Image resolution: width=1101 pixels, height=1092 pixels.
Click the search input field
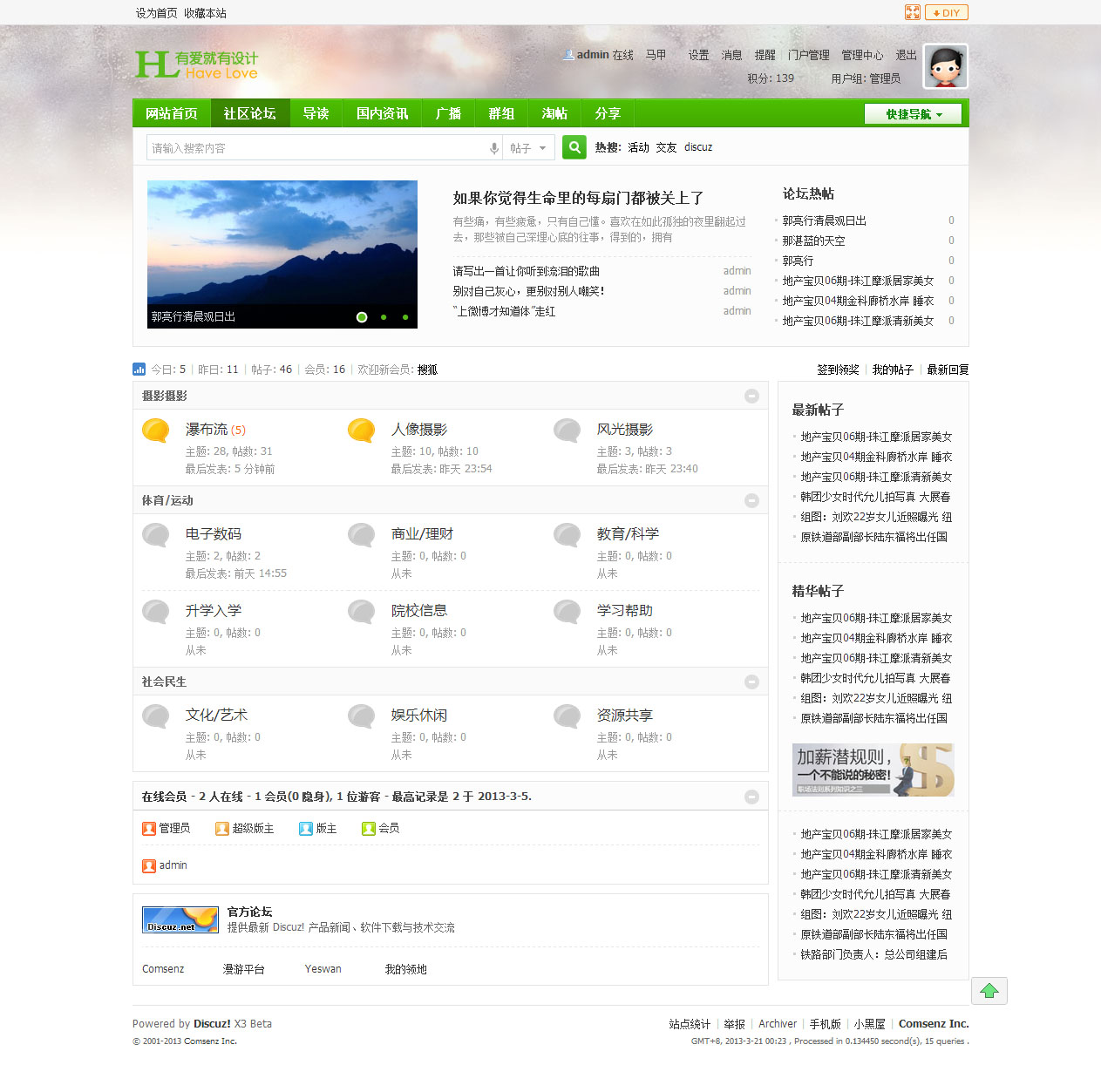[x=316, y=148]
